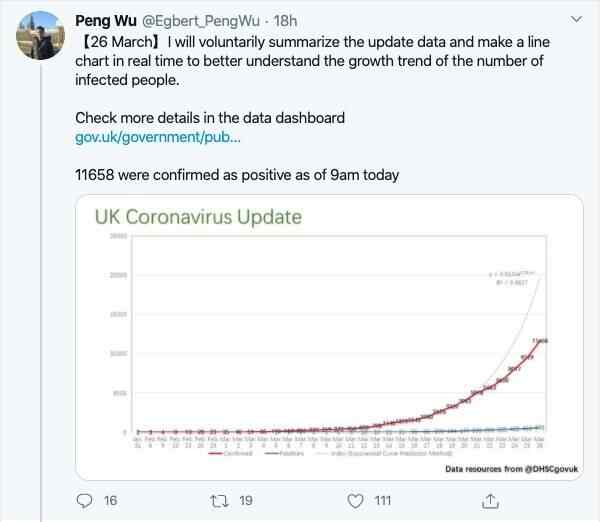Viewport: 601px width, 522px height.
Task: Click the reply count 16
Action: [x=111, y=500]
